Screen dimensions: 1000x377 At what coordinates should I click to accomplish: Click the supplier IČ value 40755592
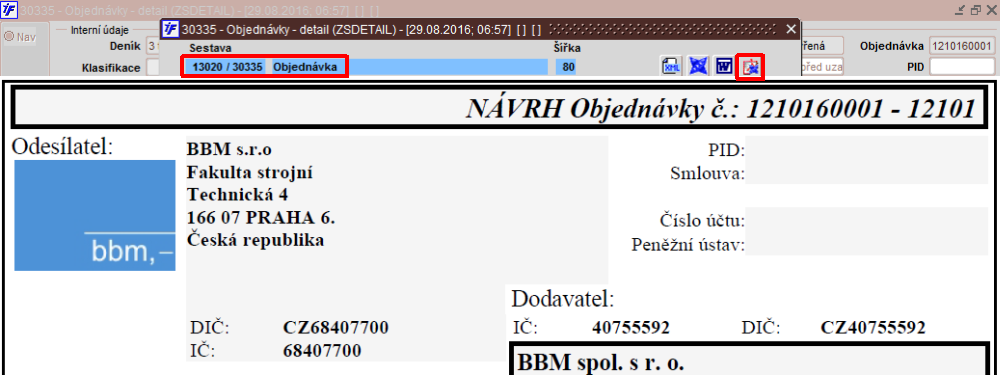click(x=631, y=329)
